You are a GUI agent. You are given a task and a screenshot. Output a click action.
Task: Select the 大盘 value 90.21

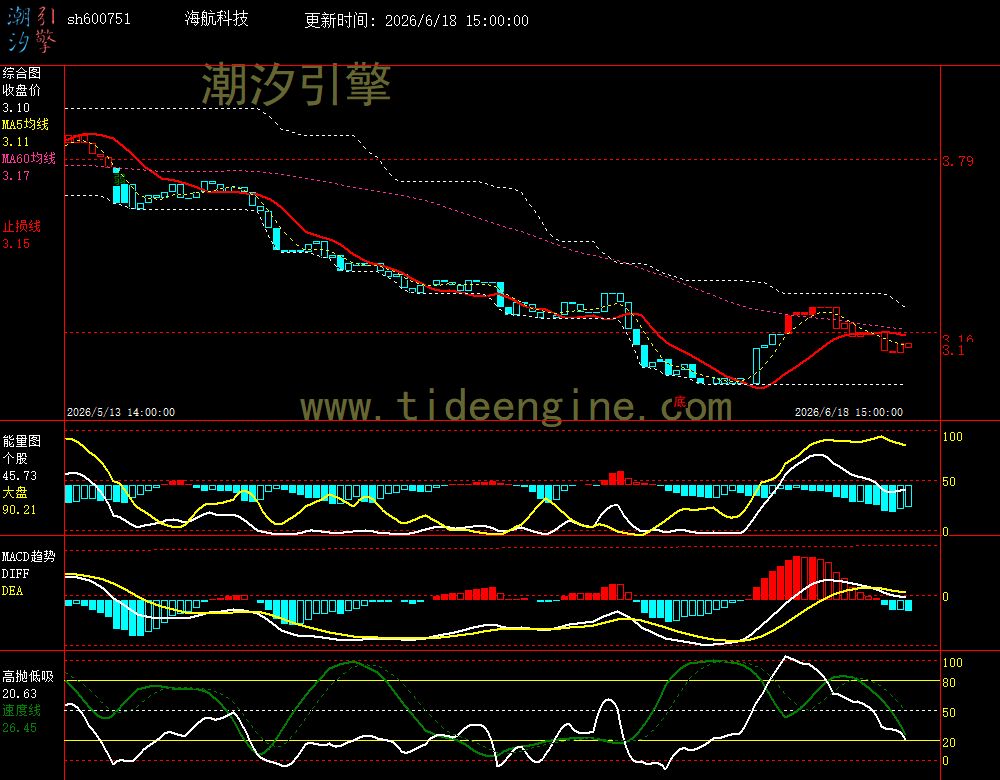coord(19,510)
